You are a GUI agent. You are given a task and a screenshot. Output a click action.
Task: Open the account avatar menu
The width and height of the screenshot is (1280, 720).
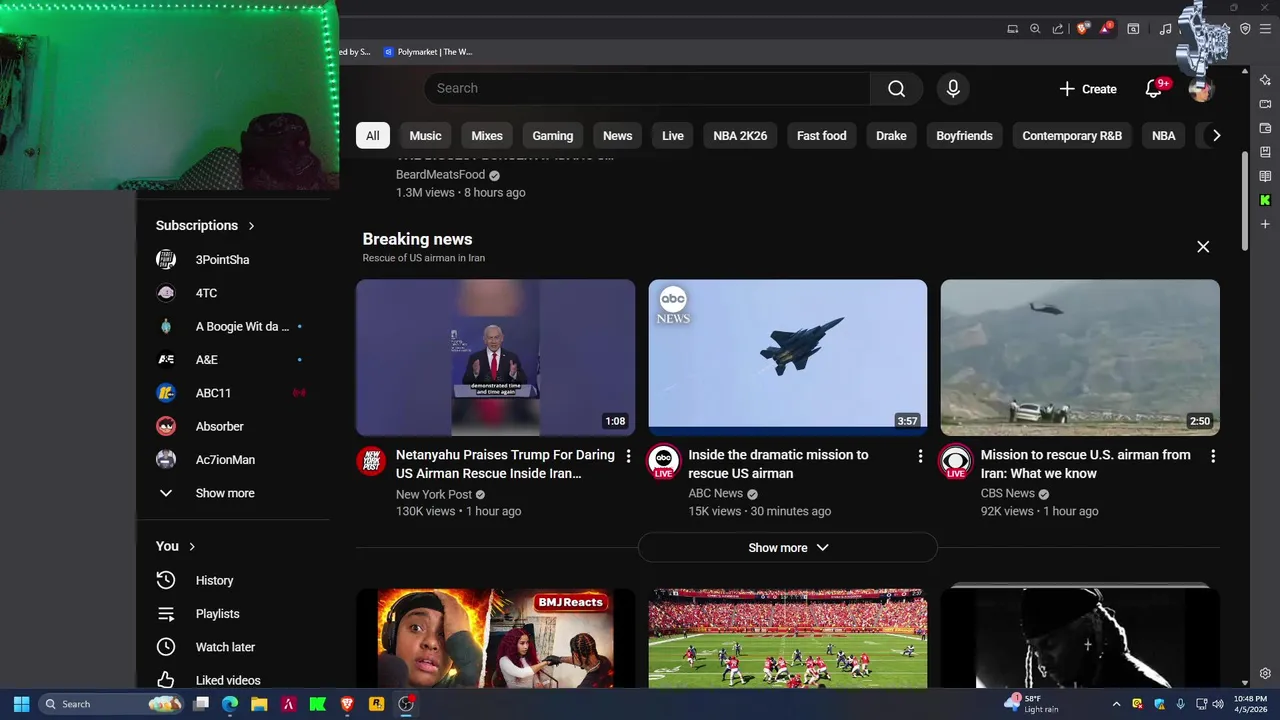pyautogui.click(x=1201, y=89)
